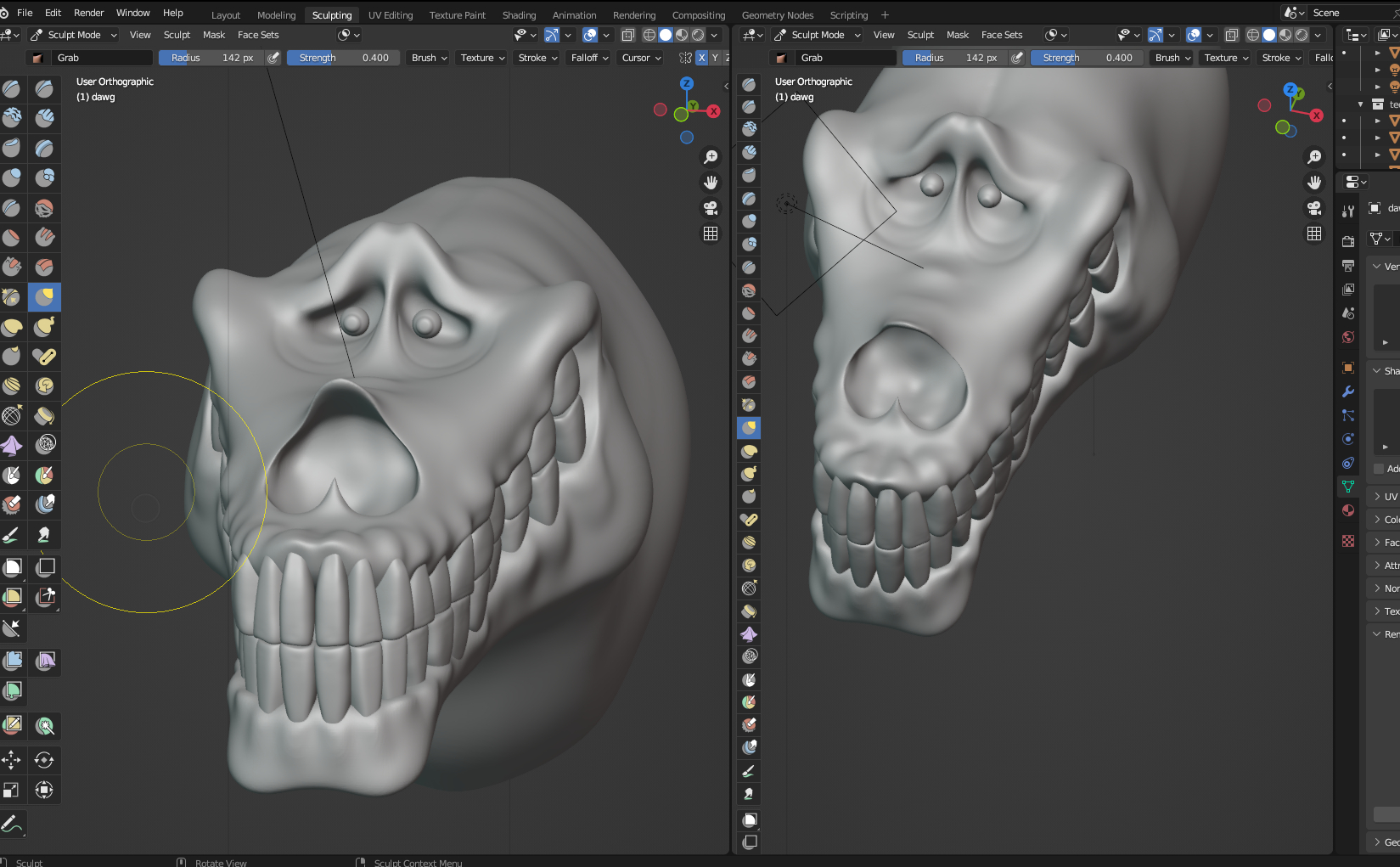Open the Modifiers wrench tab in properties
Image resolution: width=1400 pixels, height=867 pixels.
[x=1347, y=391]
